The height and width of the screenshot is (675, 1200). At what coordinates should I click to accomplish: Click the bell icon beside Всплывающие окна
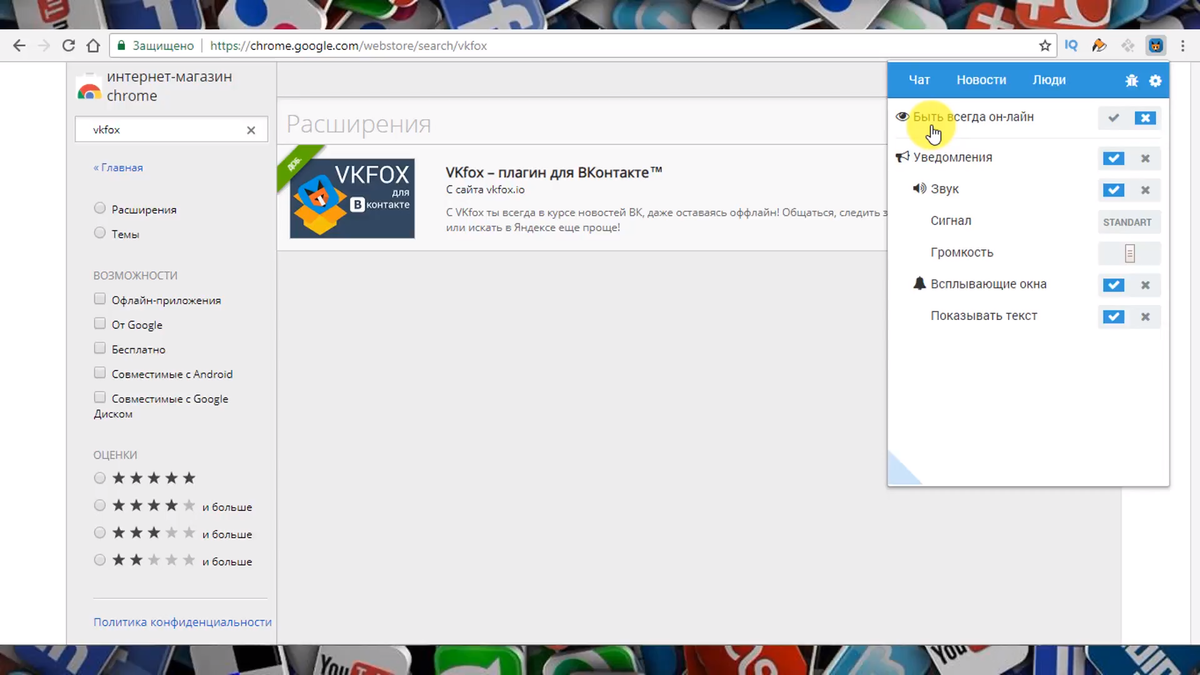pyautogui.click(x=920, y=284)
